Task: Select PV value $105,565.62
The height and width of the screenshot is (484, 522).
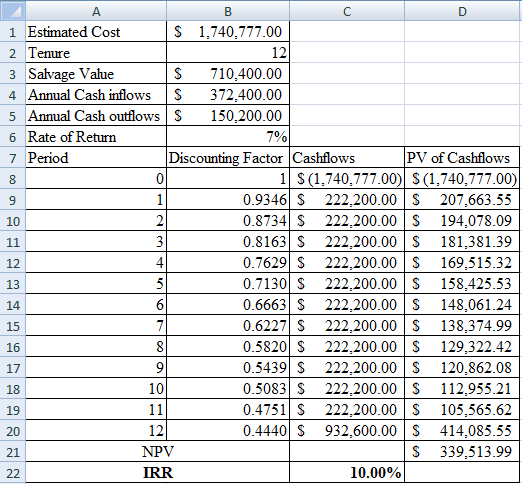Action: click(462, 410)
